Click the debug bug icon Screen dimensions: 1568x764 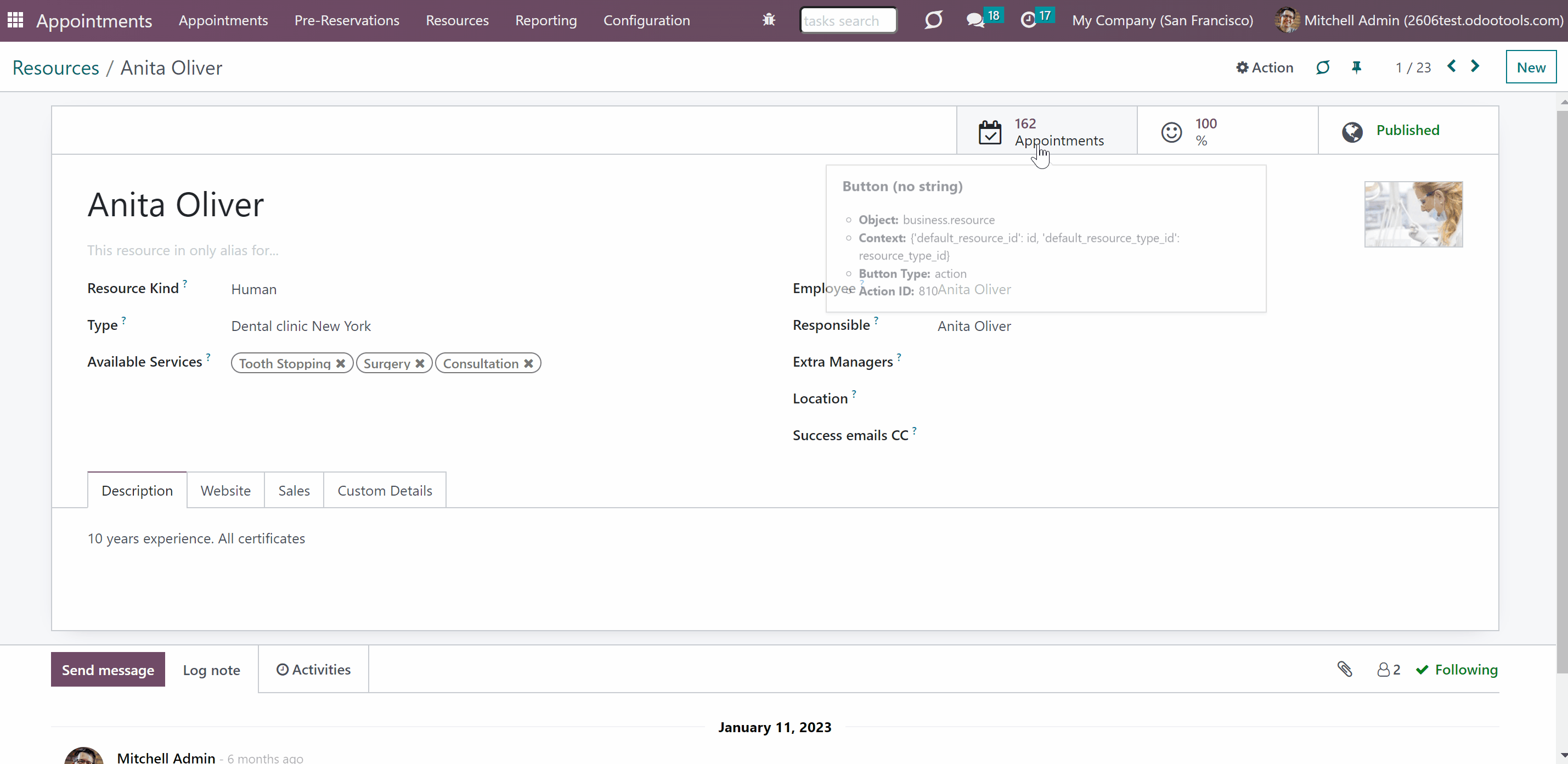(x=769, y=20)
